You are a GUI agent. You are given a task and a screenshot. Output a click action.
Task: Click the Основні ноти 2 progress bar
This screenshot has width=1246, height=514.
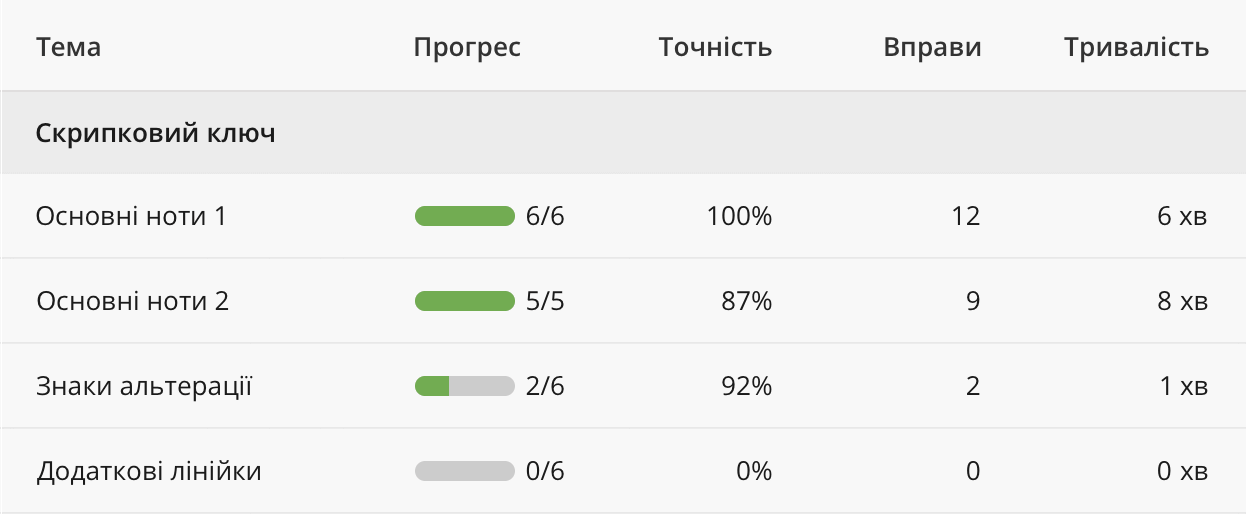(x=464, y=301)
